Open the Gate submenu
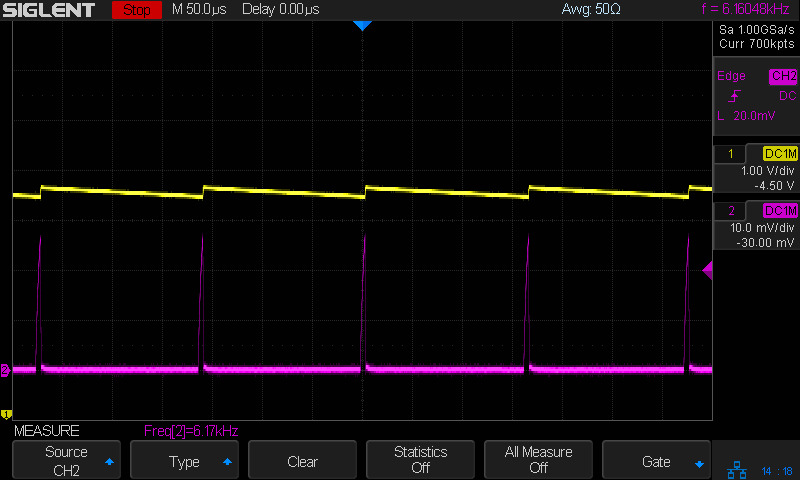The height and width of the screenshot is (480, 800). 656,461
